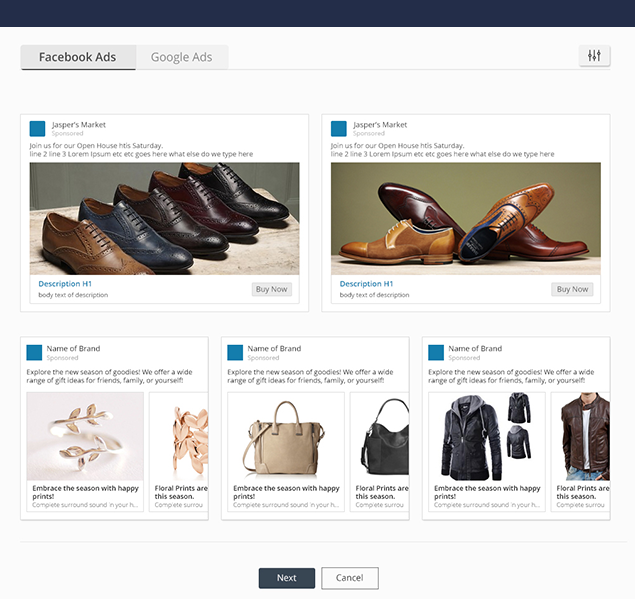Click the Next button

287,578
